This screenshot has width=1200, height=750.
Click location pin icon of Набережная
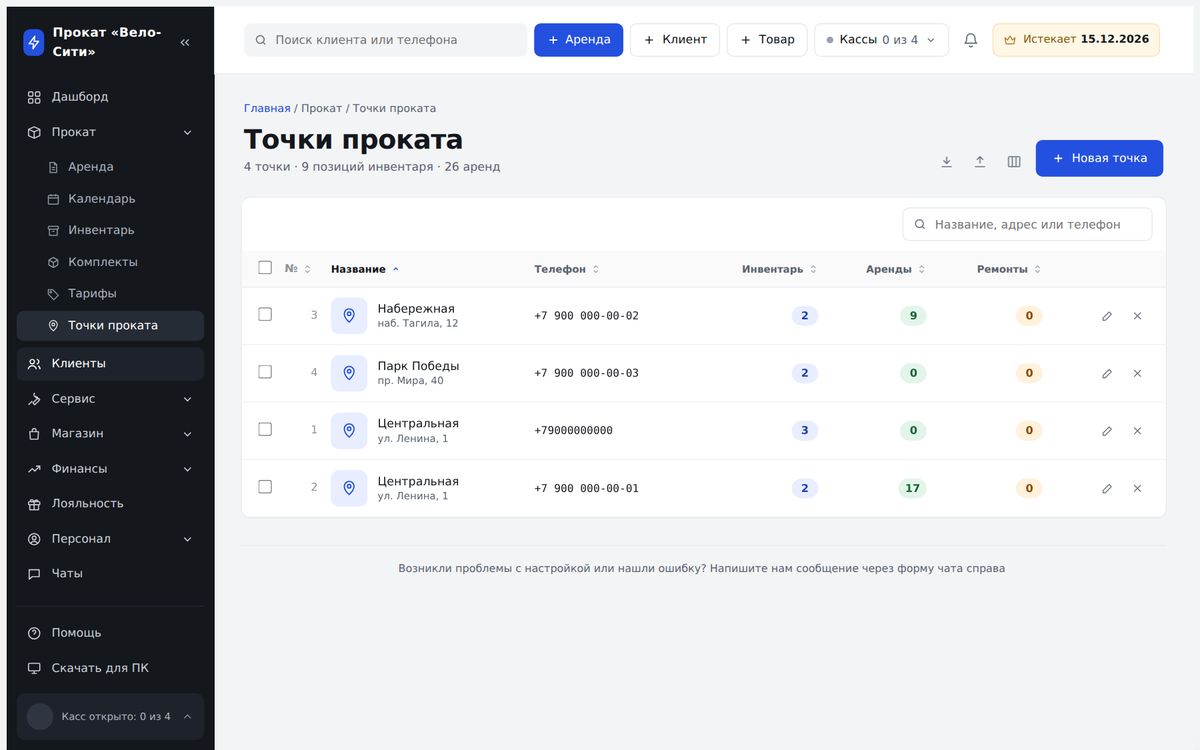pos(349,315)
